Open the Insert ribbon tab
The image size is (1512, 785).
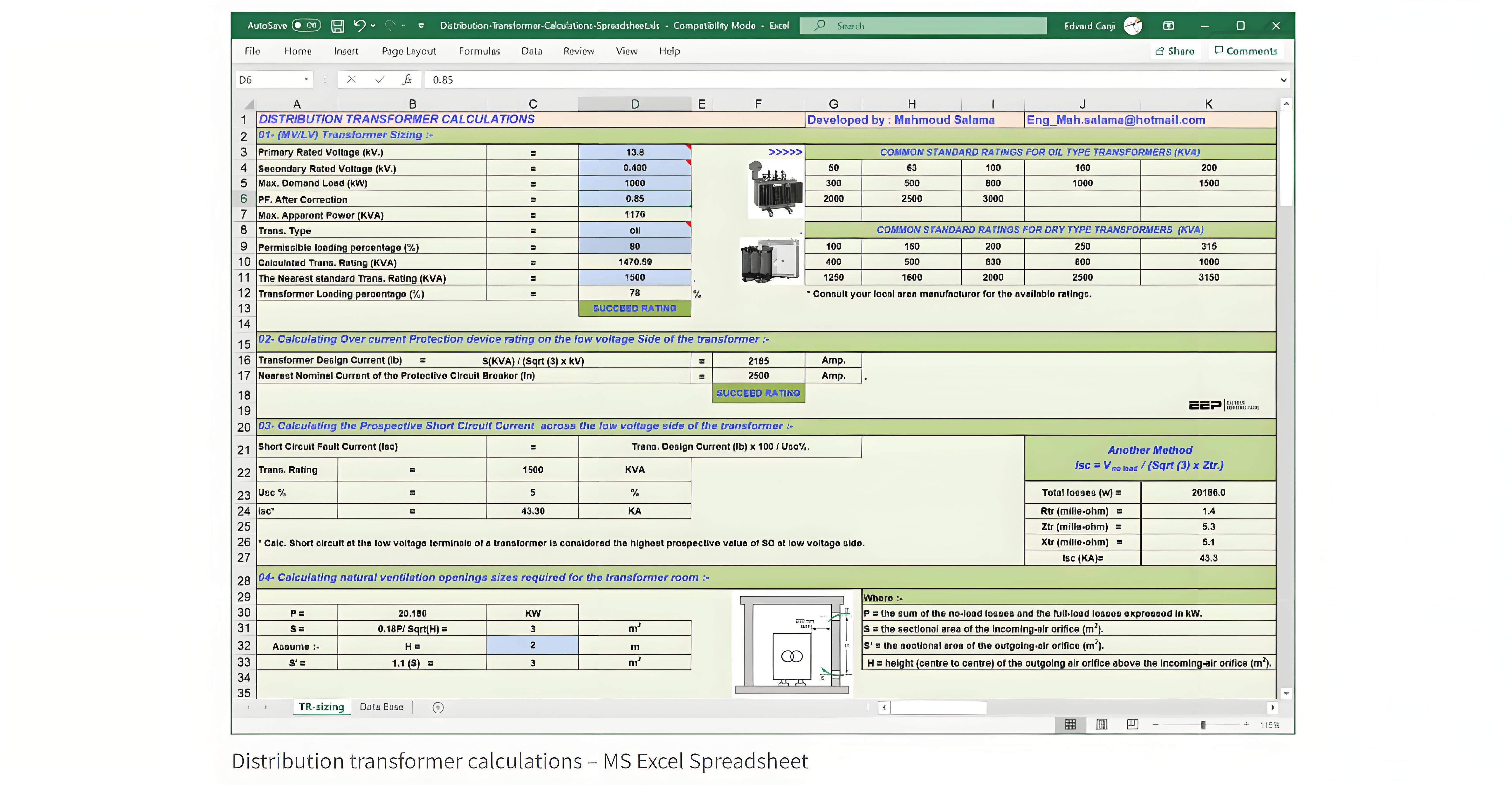coord(346,51)
